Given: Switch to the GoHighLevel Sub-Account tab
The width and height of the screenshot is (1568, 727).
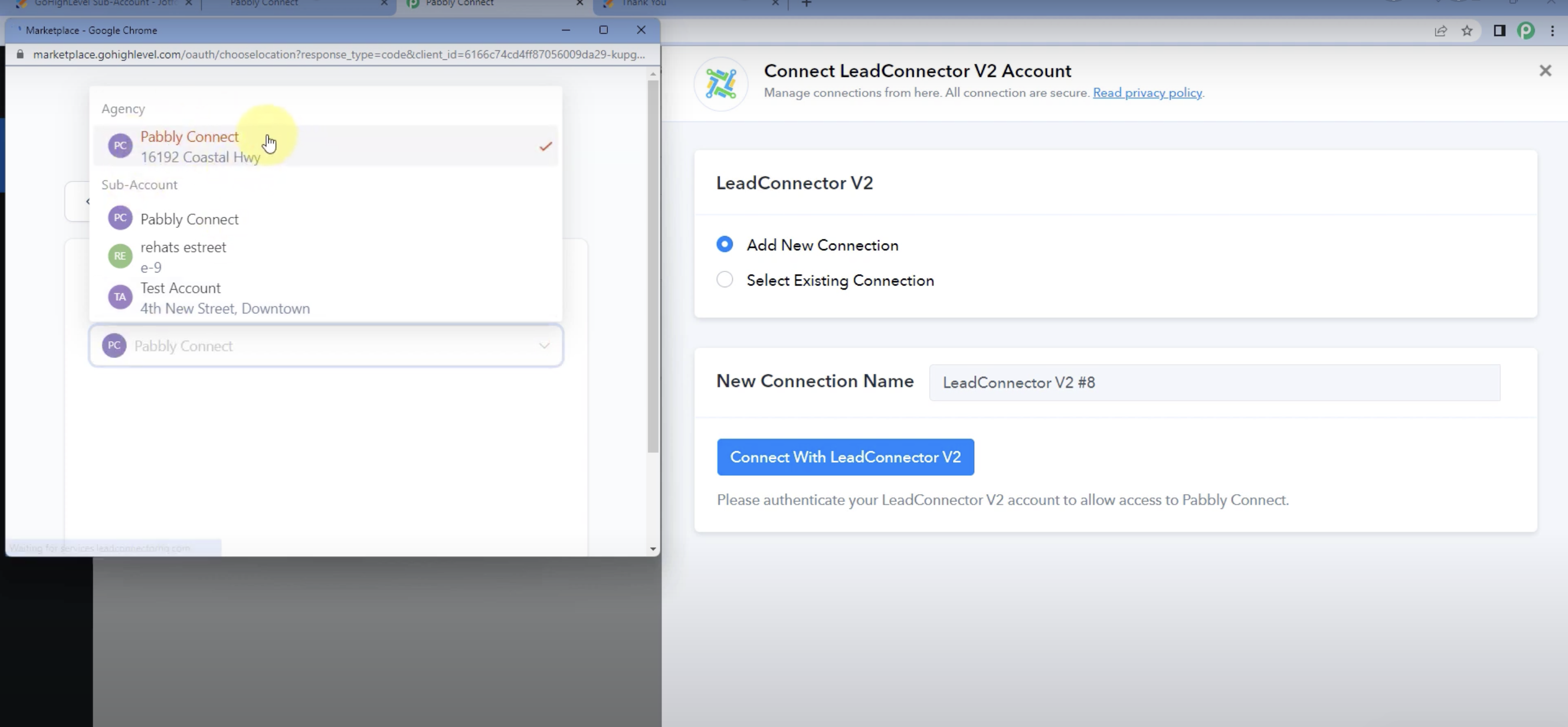Looking at the screenshot, I should tap(105, 4).
